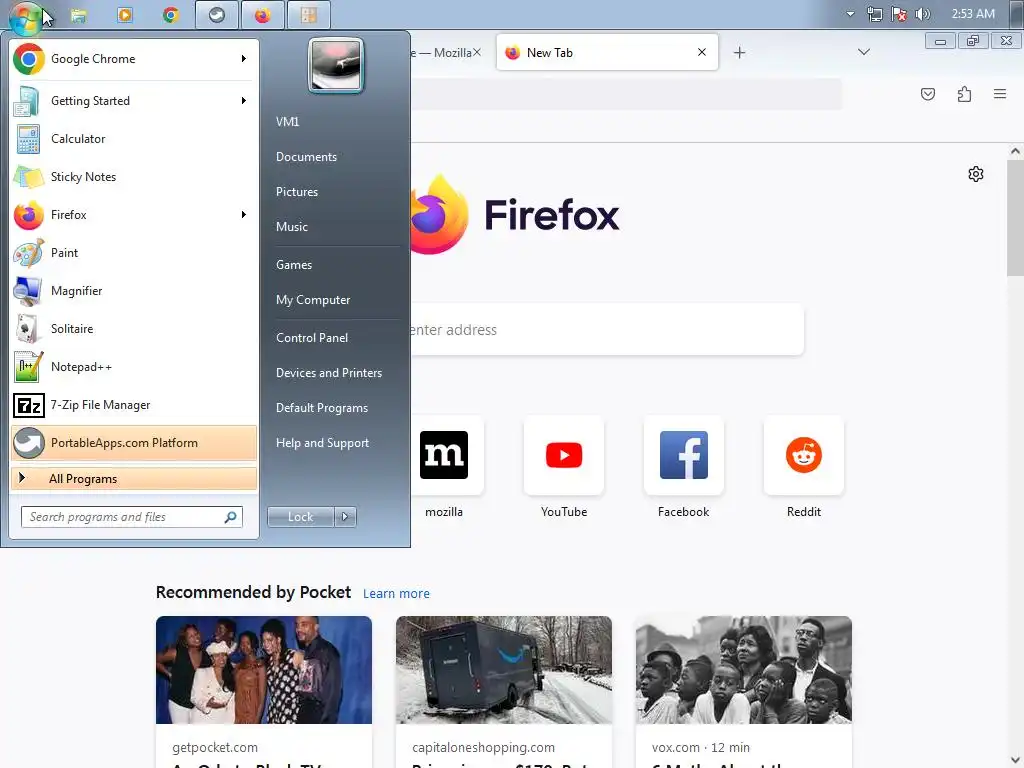Open Firefox list all tabs chevron

click(863, 52)
